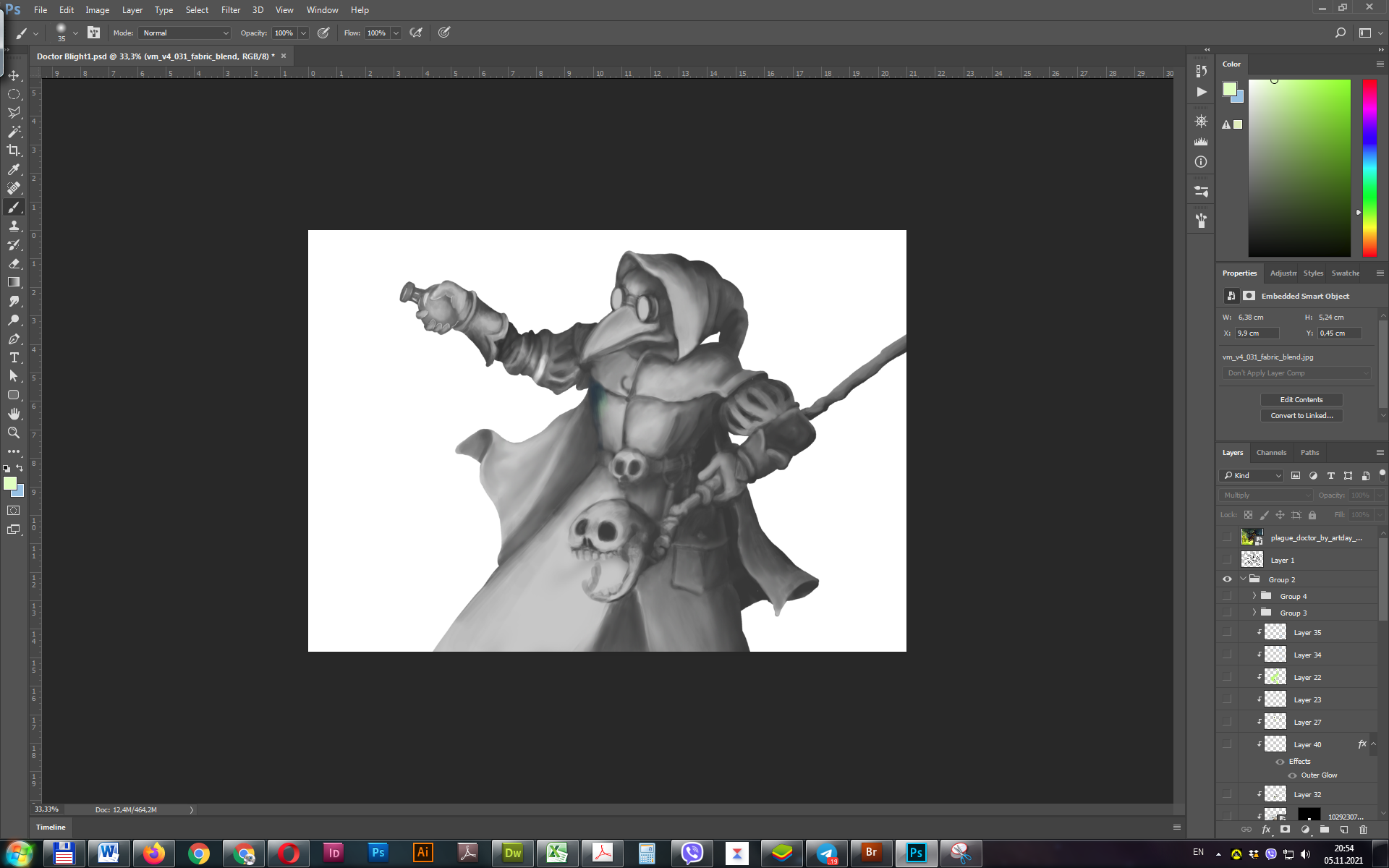Open the Window menu
This screenshot has height=868, width=1389.
tap(322, 10)
